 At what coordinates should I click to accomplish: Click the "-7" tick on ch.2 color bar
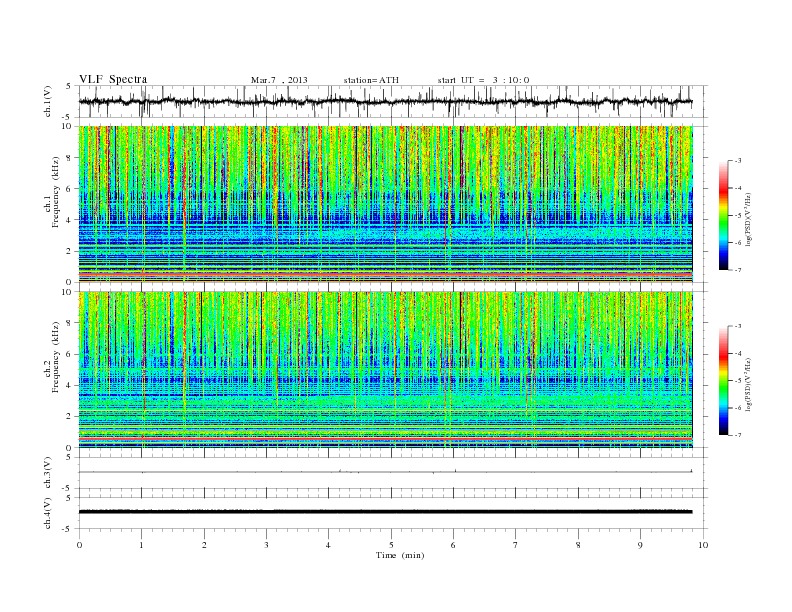pyautogui.click(x=738, y=435)
